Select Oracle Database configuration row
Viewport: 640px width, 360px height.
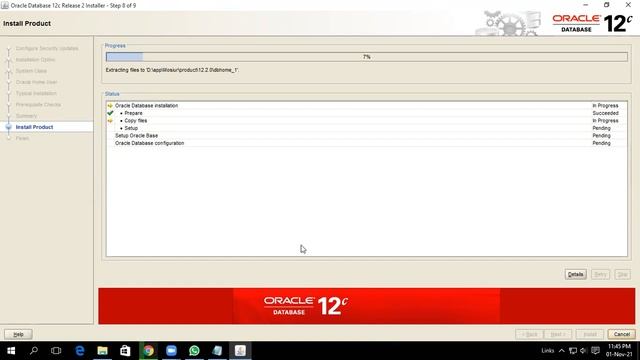pyautogui.click(x=366, y=143)
